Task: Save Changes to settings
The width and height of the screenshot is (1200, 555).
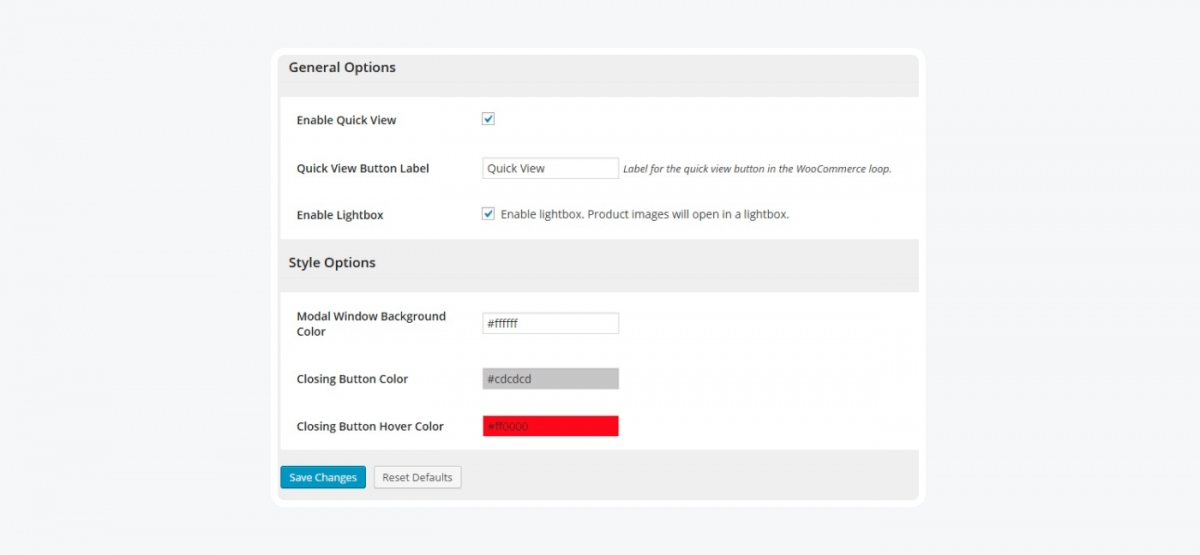Action: pos(323,478)
